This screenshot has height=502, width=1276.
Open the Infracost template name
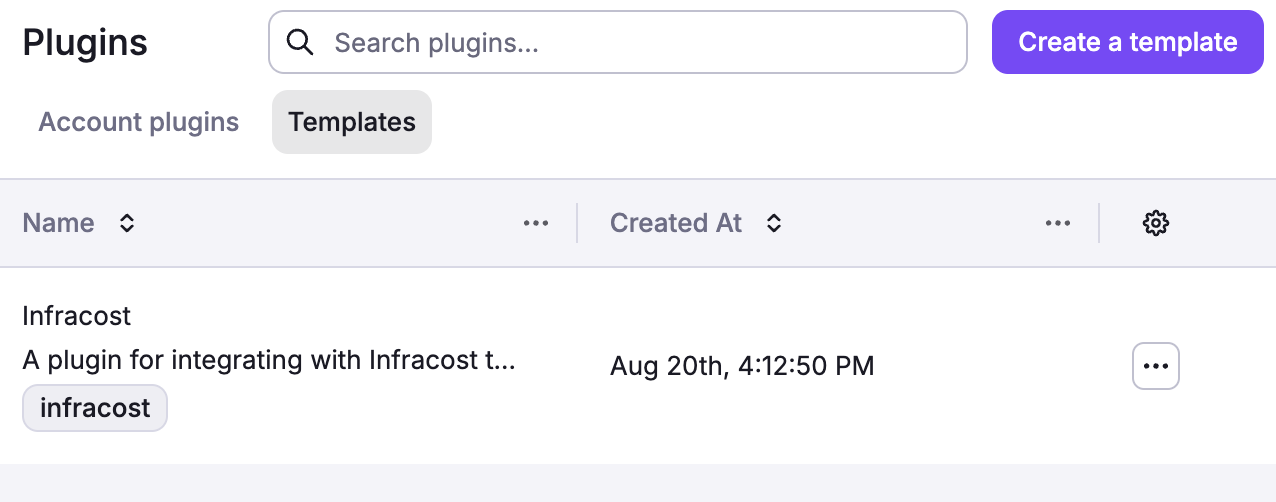pyautogui.click(x=77, y=316)
